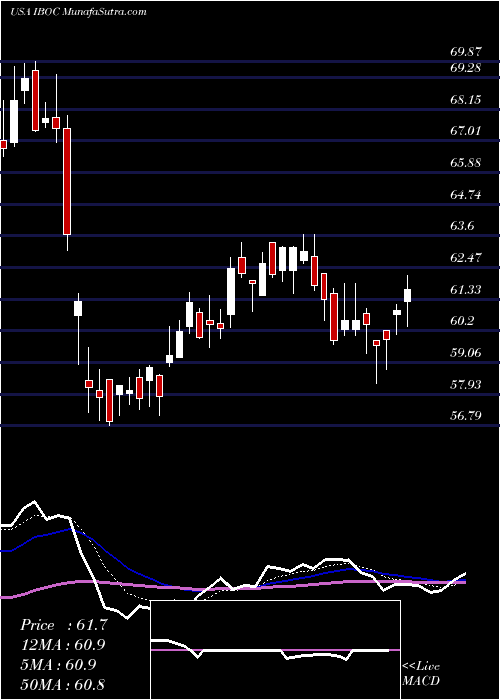The width and height of the screenshot is (500, 700).
Task: Select the 60.2 price level label
Action: pos(462,321)
